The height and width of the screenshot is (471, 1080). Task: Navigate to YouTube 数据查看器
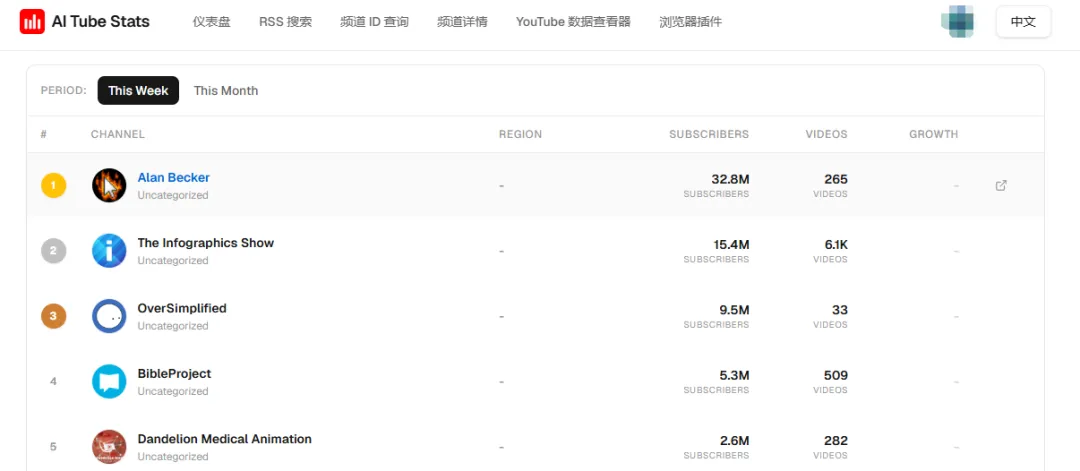coord(573,21)
